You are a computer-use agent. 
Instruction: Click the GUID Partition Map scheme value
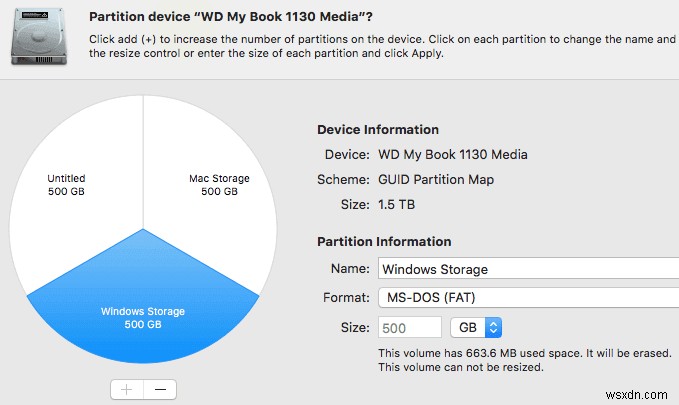coord(436,180)
